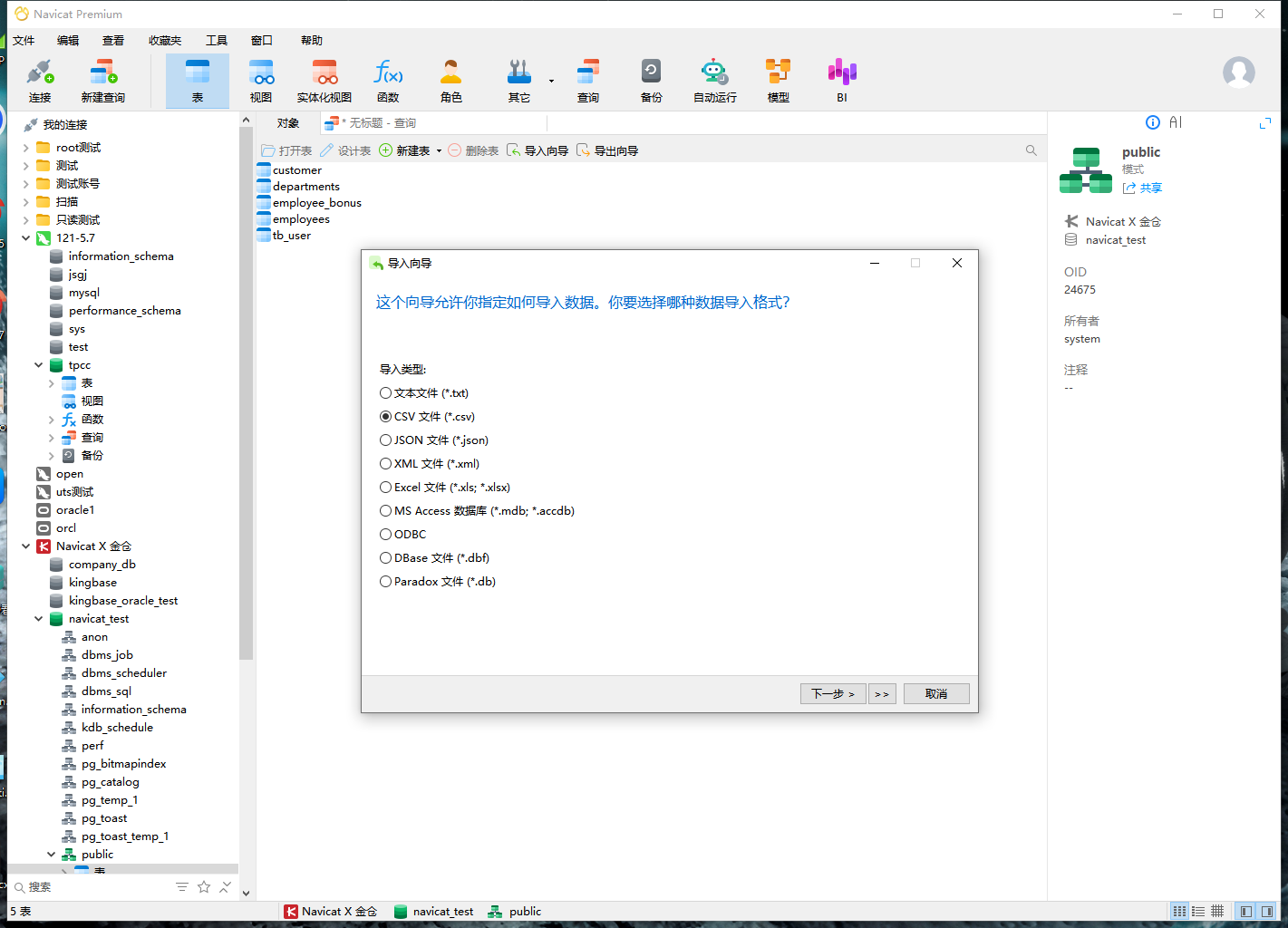
Task: Open the 函数 function toolbar icon
Action: [x=388, y=81]
